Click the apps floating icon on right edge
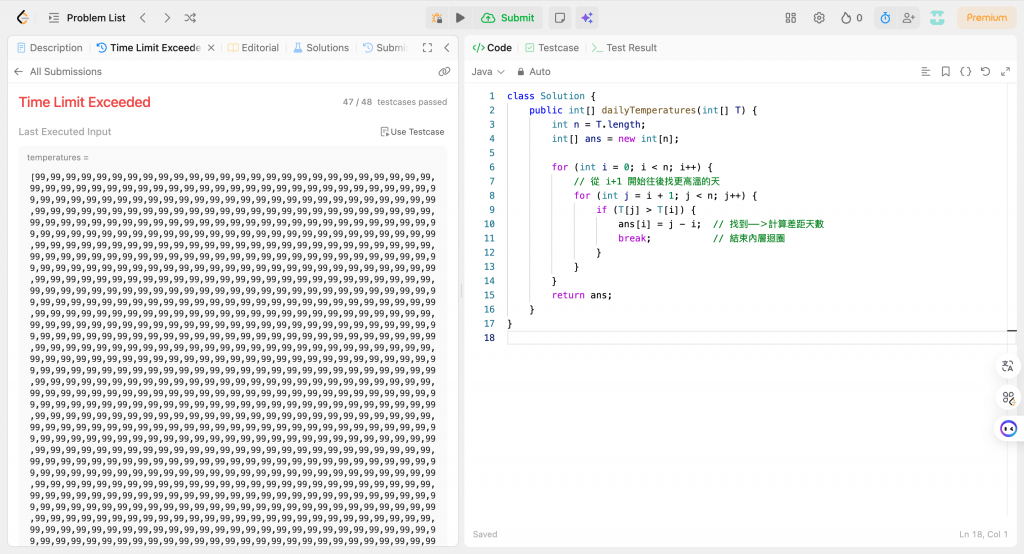 tap(1008, 397)
